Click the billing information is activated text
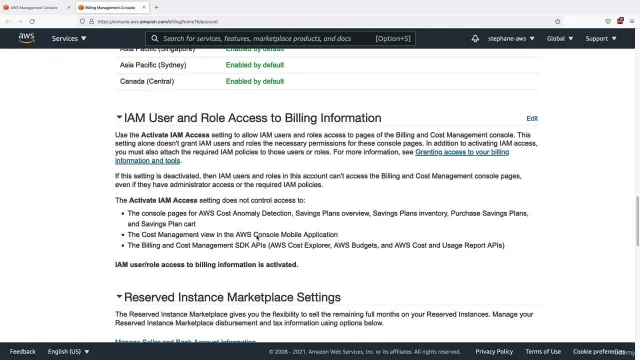 207,264
